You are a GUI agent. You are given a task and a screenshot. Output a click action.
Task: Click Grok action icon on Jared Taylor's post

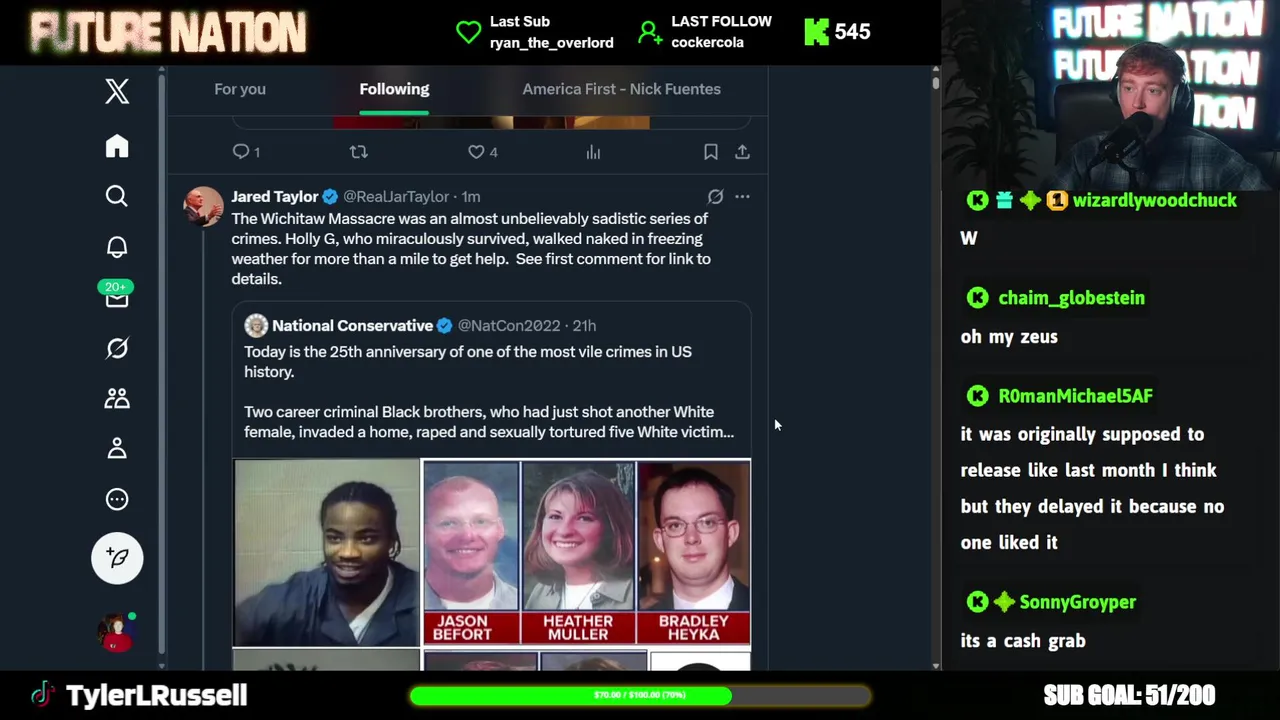(715, 197)
